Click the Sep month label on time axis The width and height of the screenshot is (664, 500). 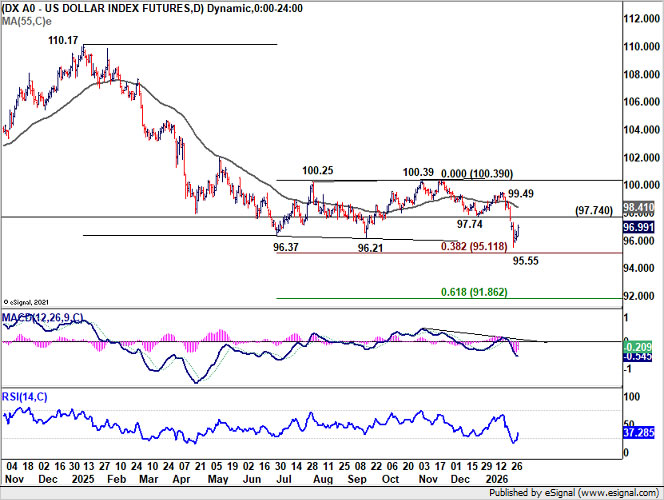[357, 479]
